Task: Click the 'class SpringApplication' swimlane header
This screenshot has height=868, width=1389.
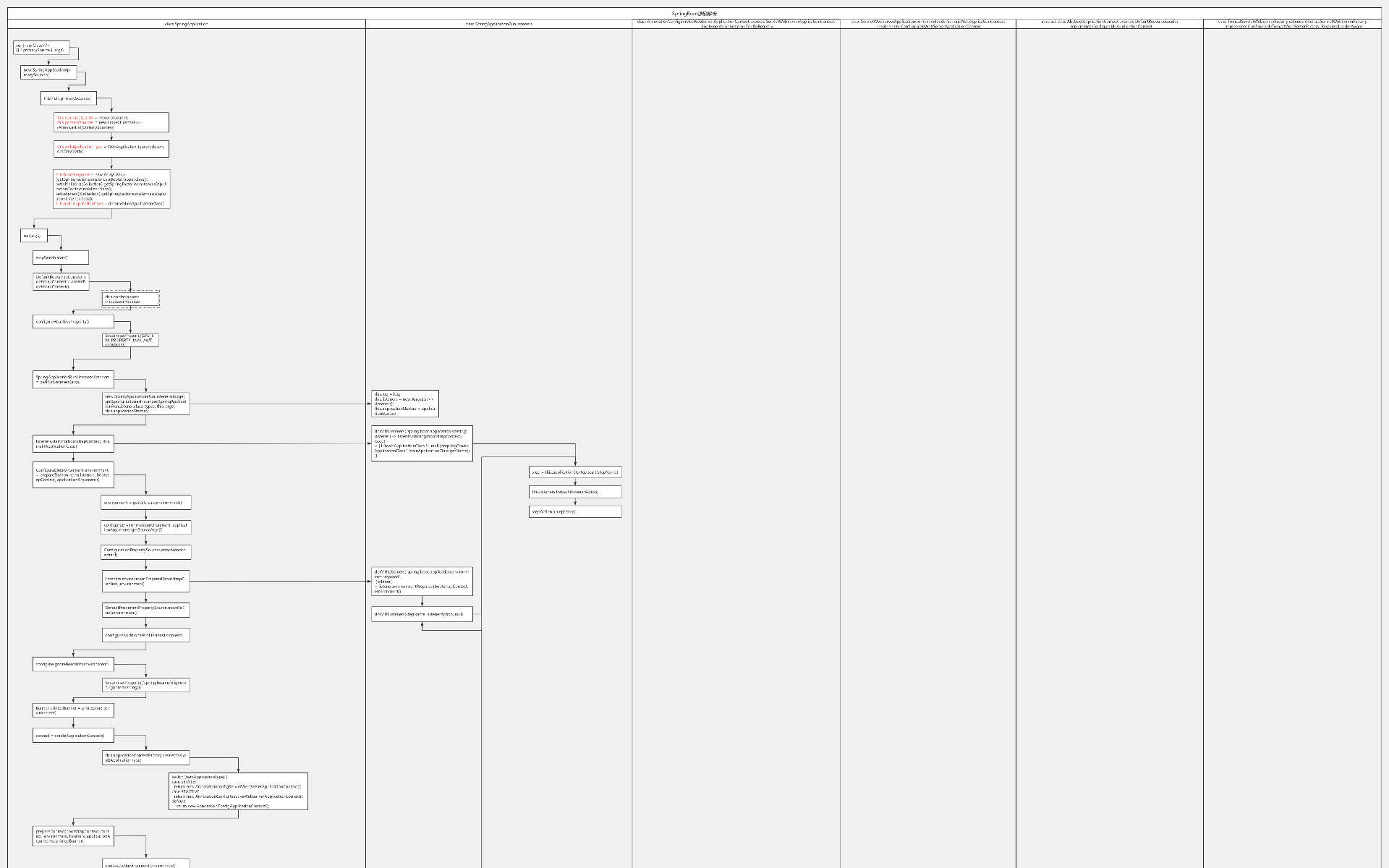Action: click(x=186, y=24)
